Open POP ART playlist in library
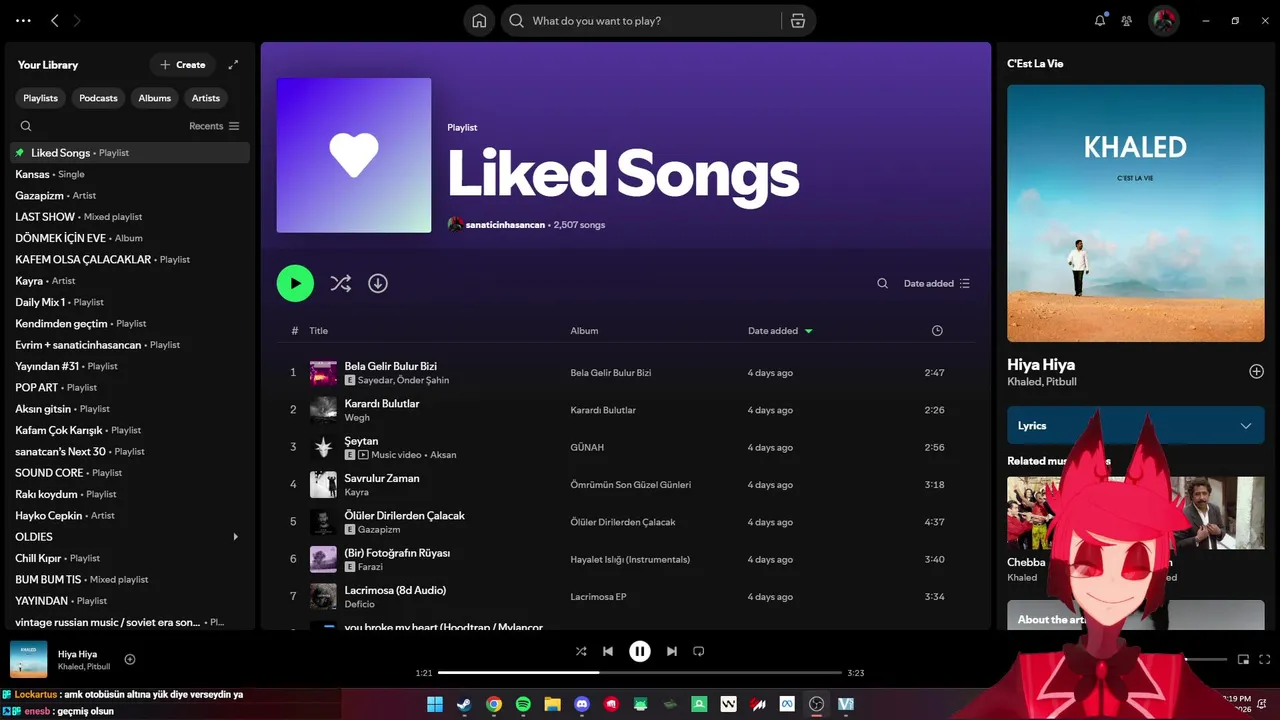Image resolution: width=1280 pixels, height=720 pixels. point(130,387)
